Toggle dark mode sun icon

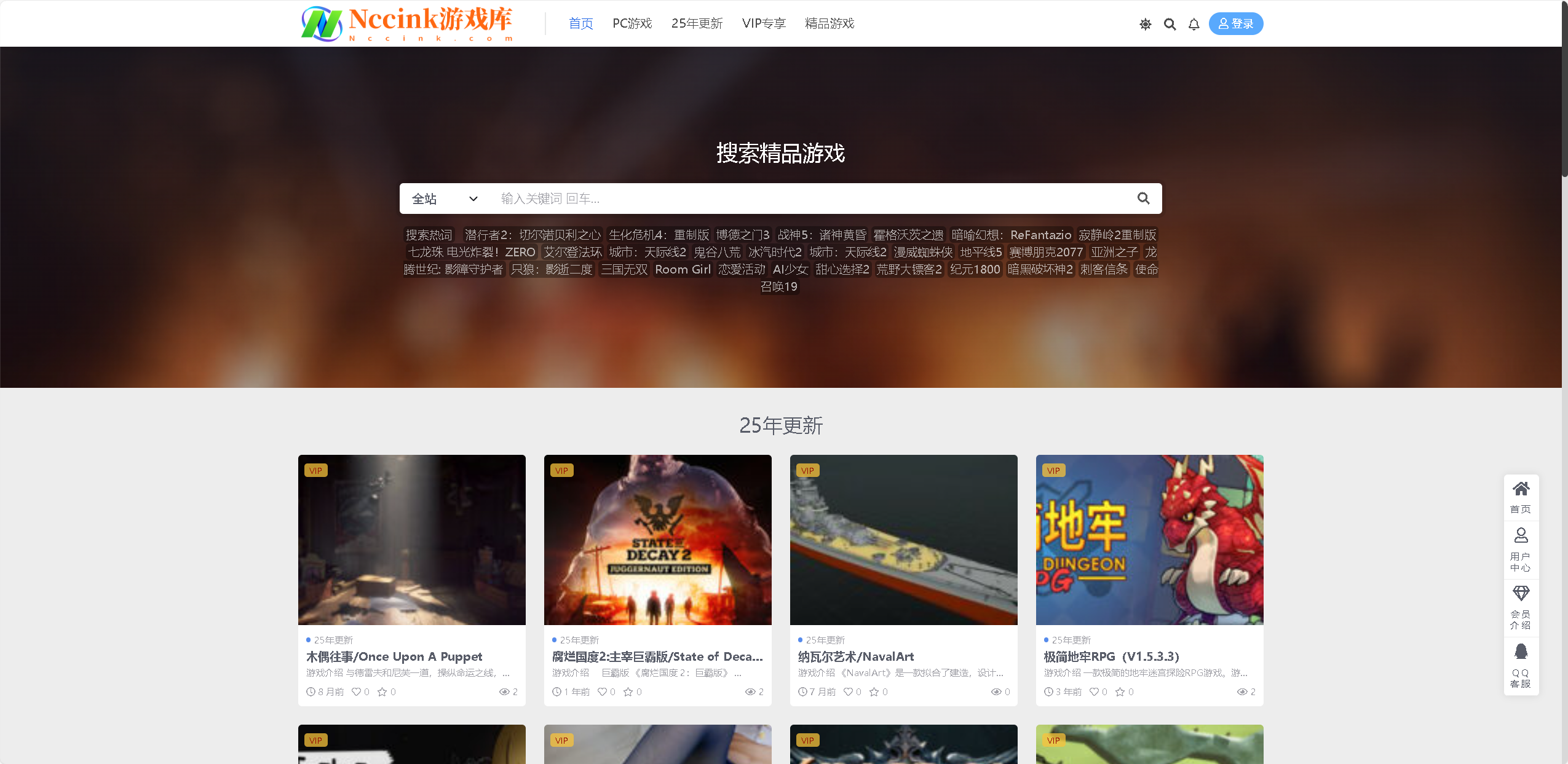(1145, 24)
